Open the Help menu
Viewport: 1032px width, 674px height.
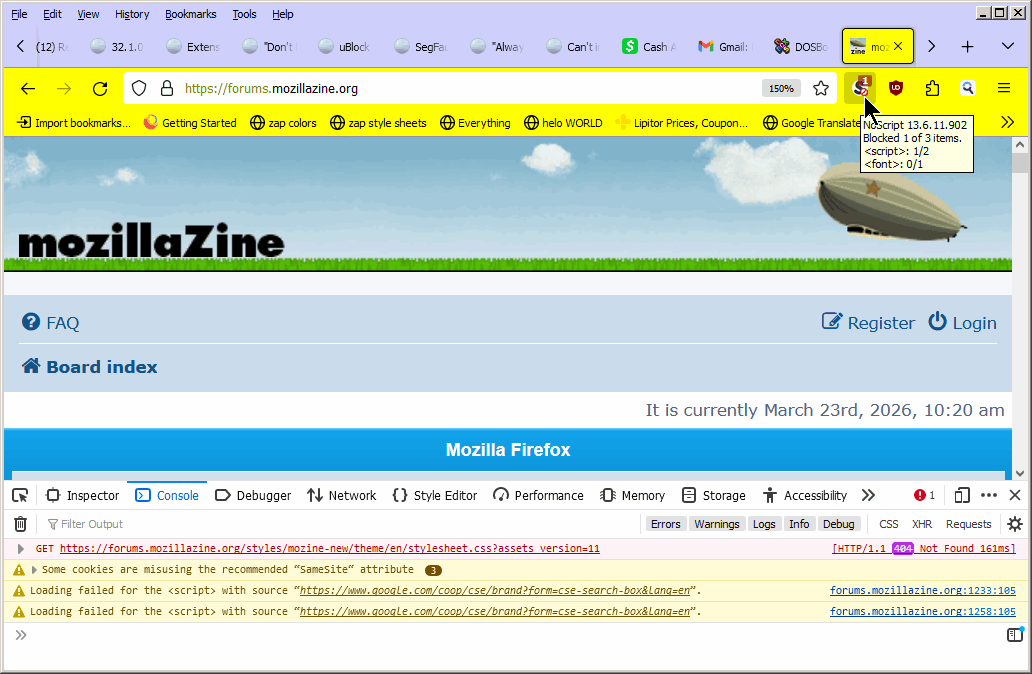pyautogui.click(x=282, y=14)
